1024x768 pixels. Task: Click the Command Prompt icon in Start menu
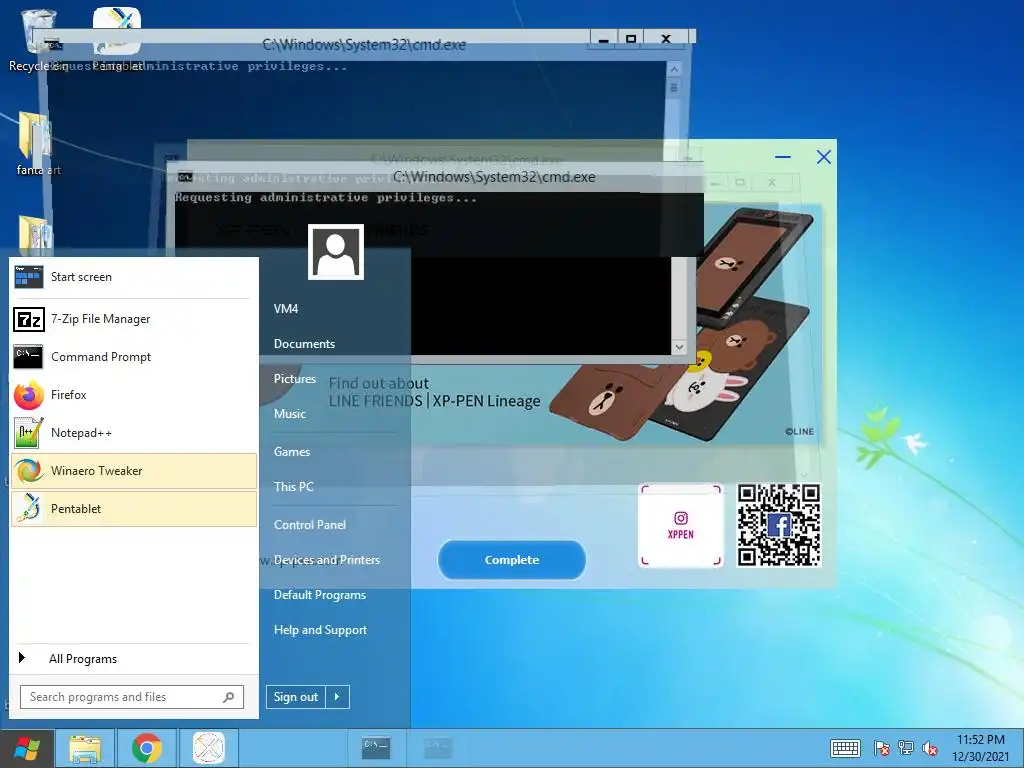[x=28, y=357]
